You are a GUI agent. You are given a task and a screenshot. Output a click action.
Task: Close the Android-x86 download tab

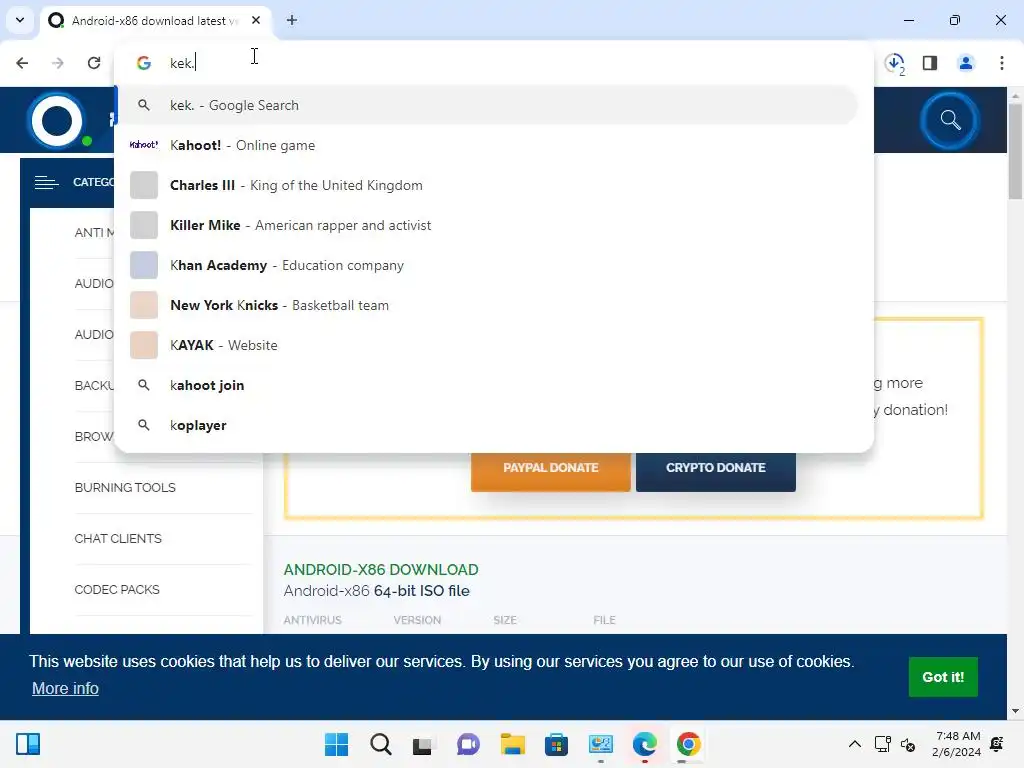(x=256, y=20)
